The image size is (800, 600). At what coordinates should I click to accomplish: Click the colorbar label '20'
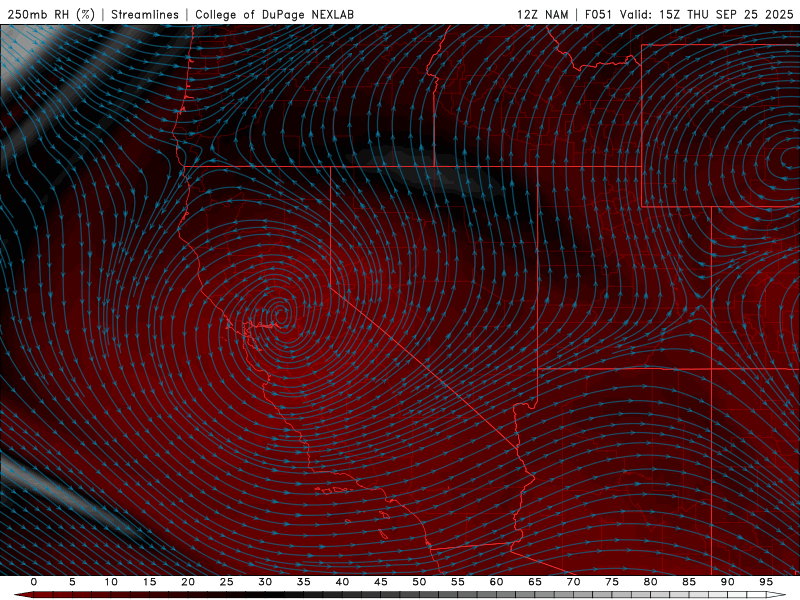click(188, 582)
